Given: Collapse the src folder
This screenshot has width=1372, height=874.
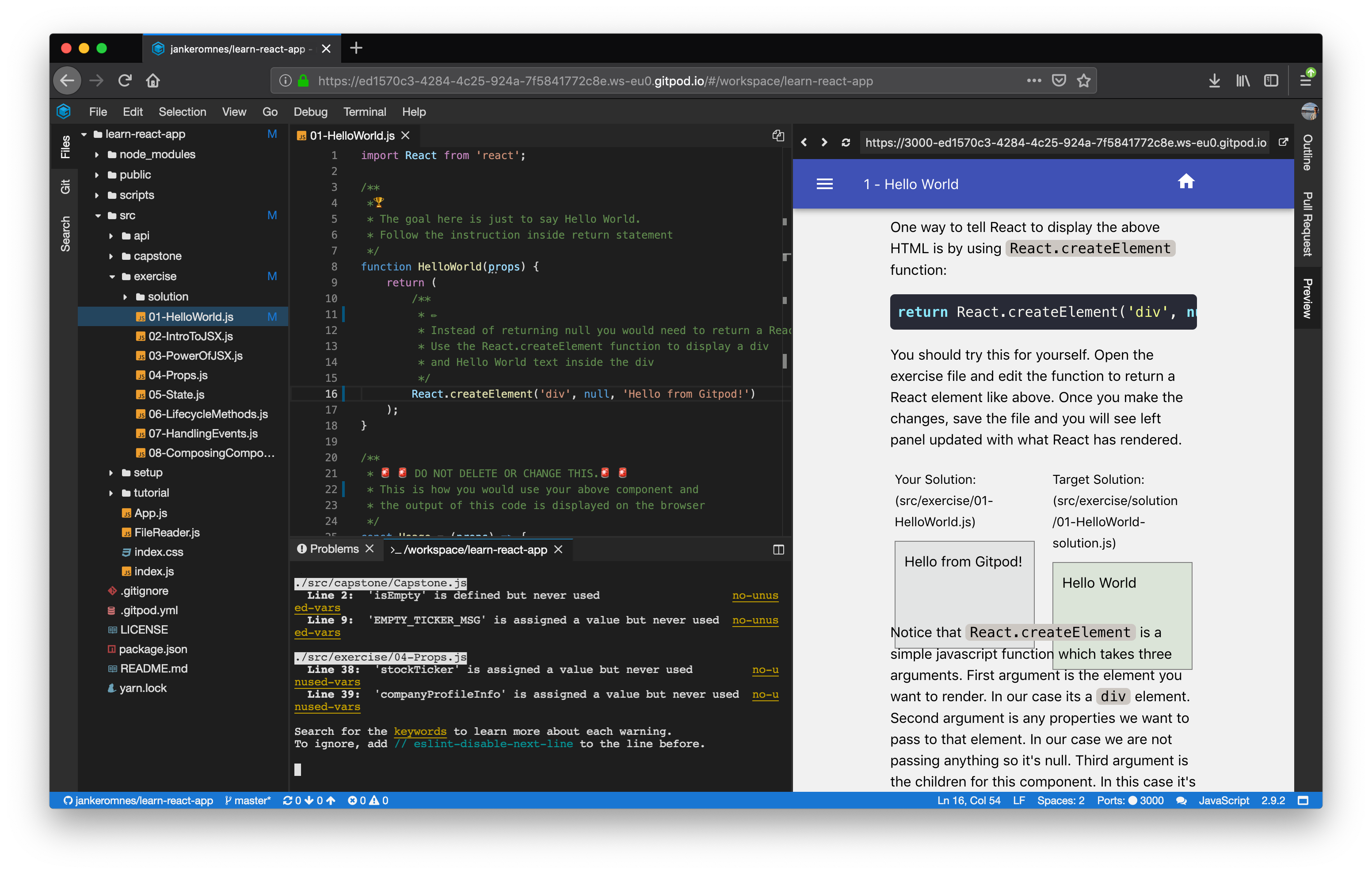Looking at the screenshot, I should tap(98, 216).
